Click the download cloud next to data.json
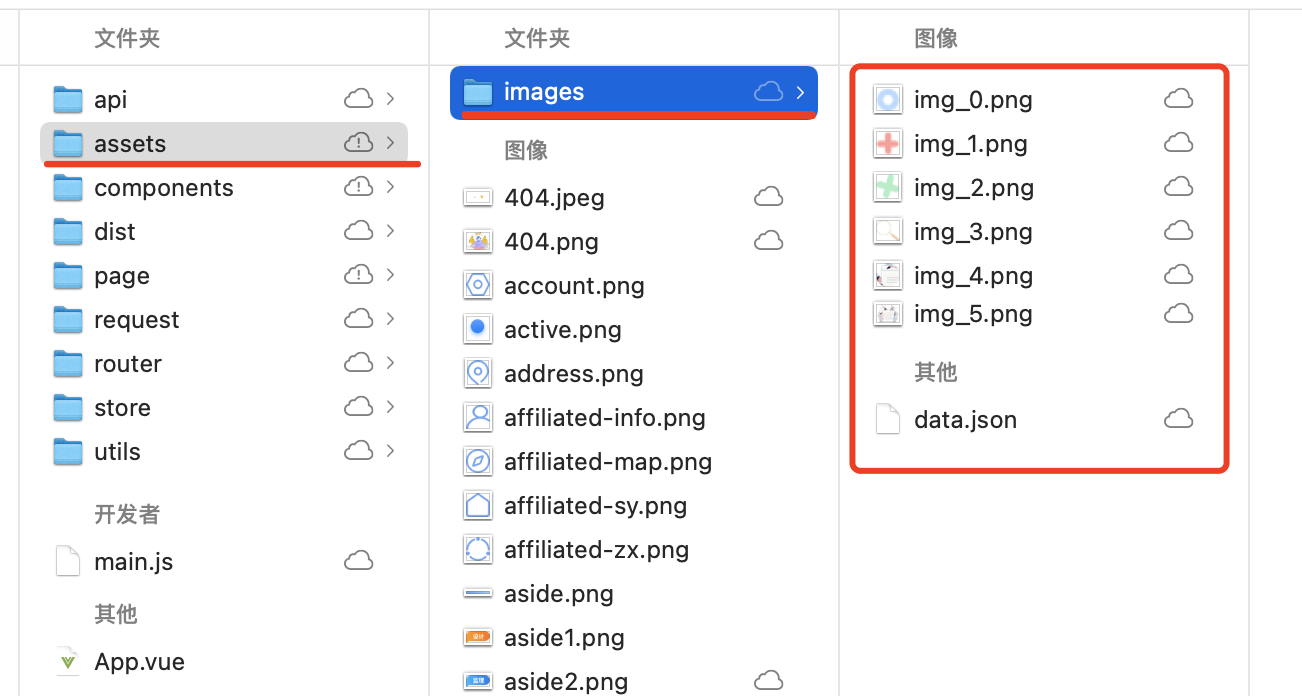This screenshot has height=696, width=1302. [x=1178, y=419]
